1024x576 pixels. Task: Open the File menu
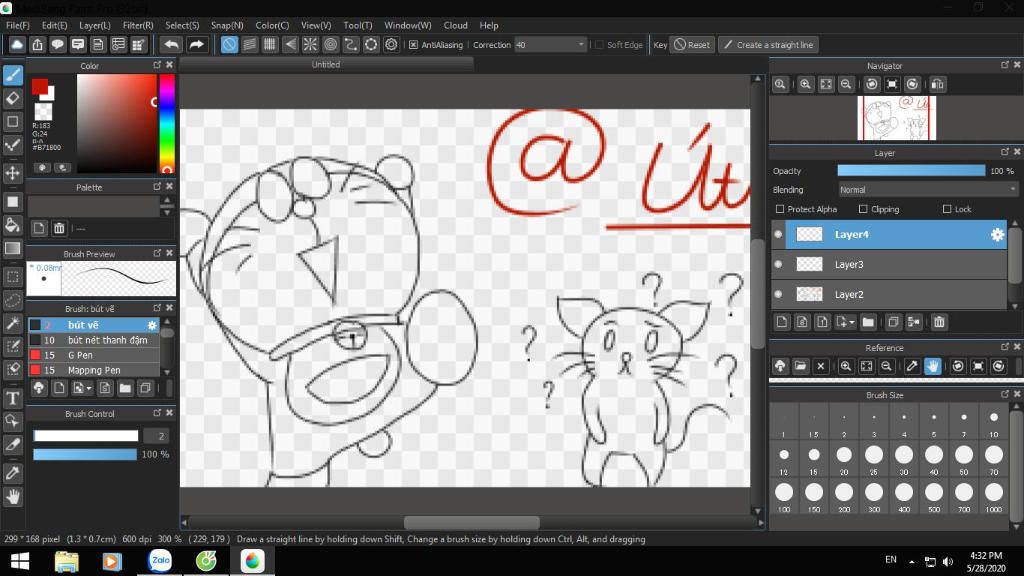point(18,25)
